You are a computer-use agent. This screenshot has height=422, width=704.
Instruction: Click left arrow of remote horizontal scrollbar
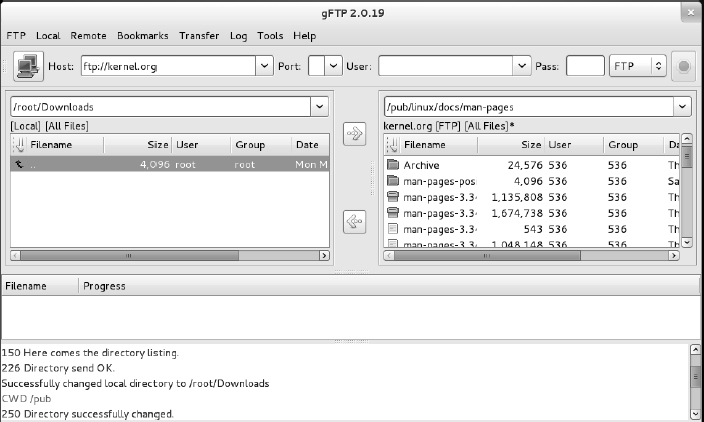point(389,255)
